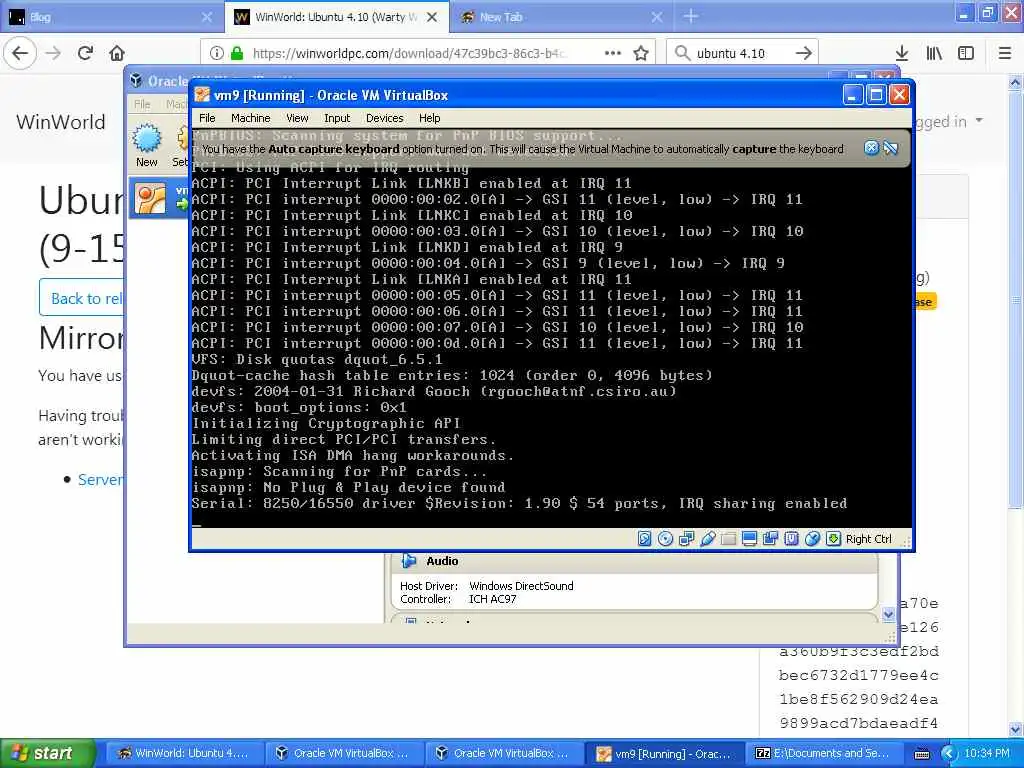Click the browser scrollbar down arrow
The image size is (1024, 768).
click(x=1016, y=729)
